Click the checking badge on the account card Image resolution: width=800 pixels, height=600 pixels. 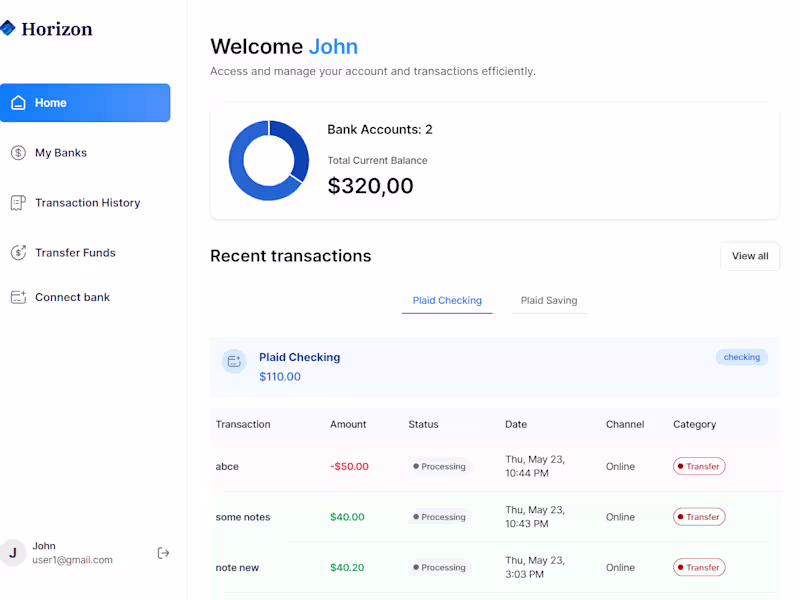(741, 357)
